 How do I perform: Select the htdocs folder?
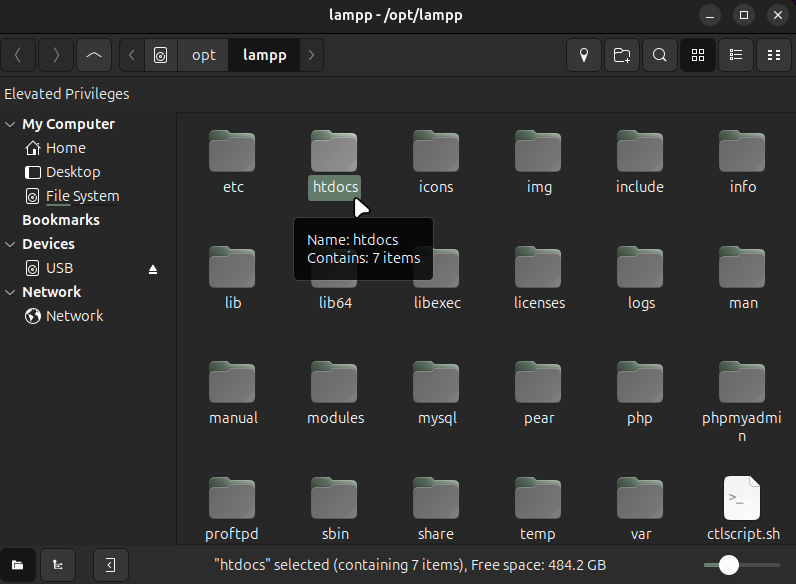tap(335, 163)
